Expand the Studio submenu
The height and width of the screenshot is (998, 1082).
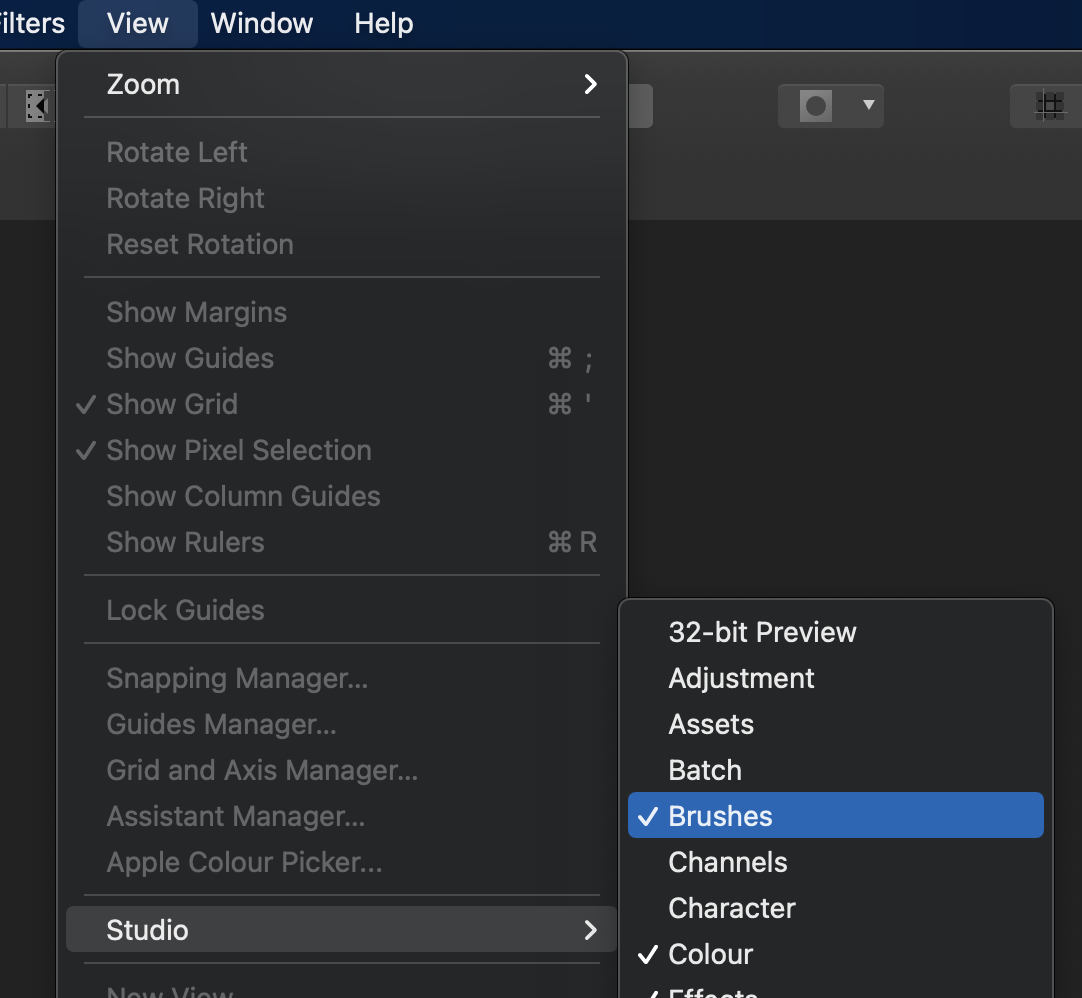click(342, 930)
